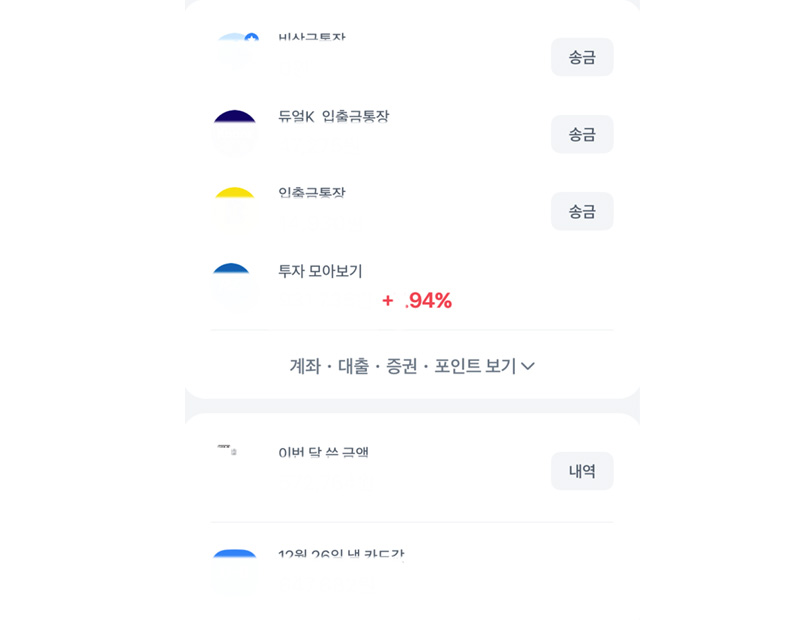Expand 계좌 · 대출 · 증권 · 포인트 보기
The width and height of the screenshot is (800, 620).
pos(403,366)
